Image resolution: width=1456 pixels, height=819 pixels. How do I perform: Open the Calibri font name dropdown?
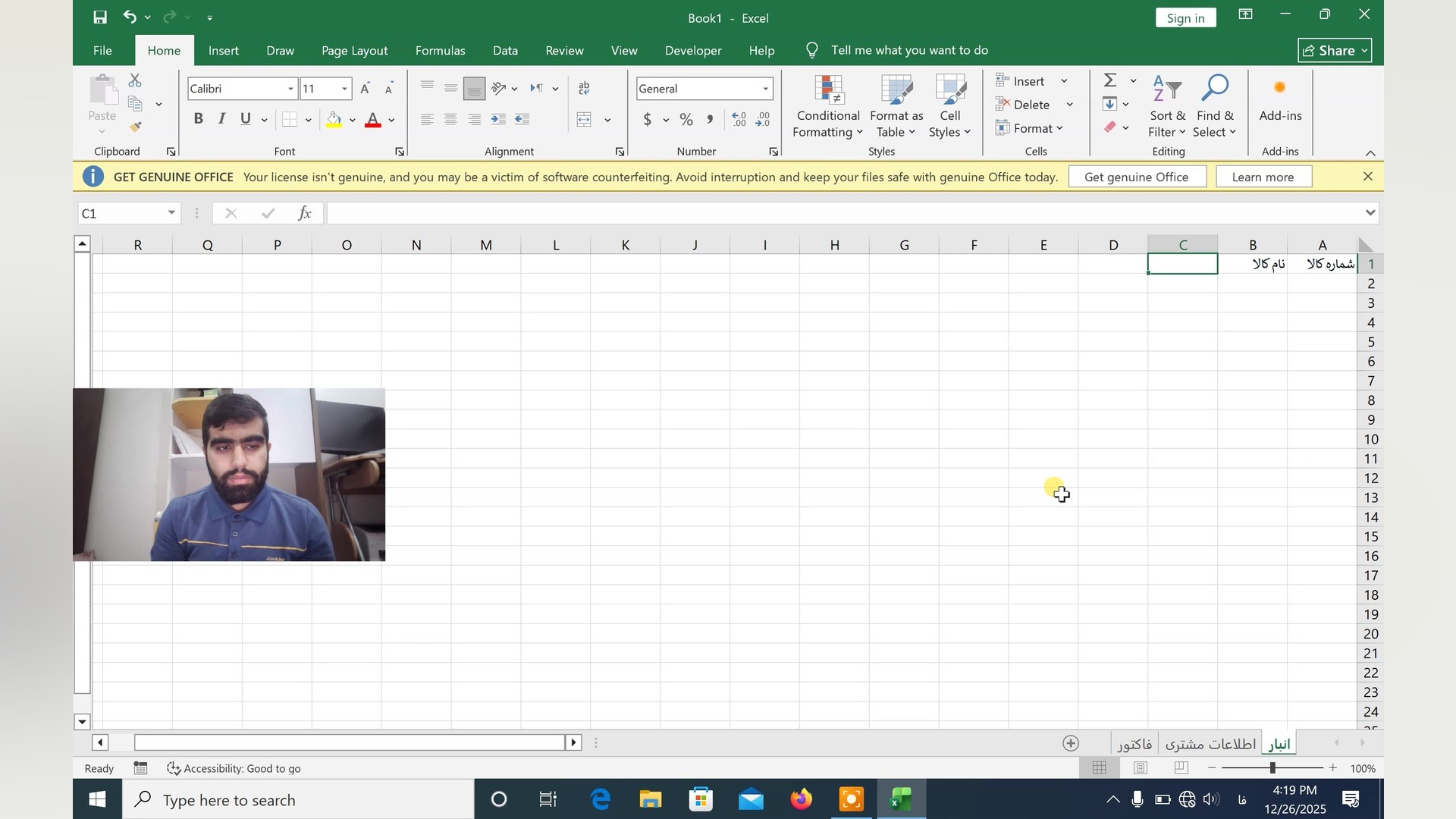coord(290,89)
